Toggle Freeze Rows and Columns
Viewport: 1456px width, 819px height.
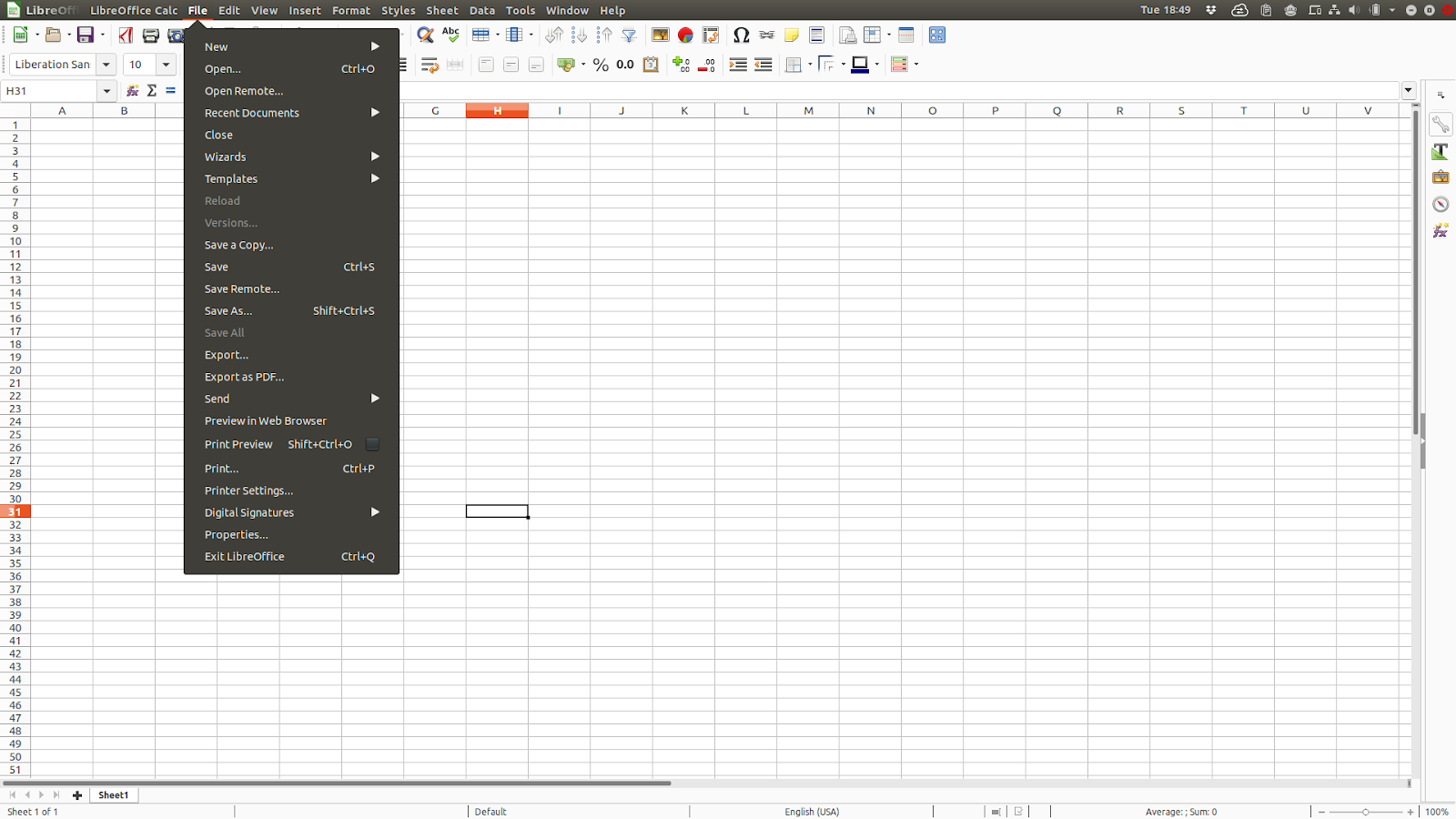click(873, 35)
